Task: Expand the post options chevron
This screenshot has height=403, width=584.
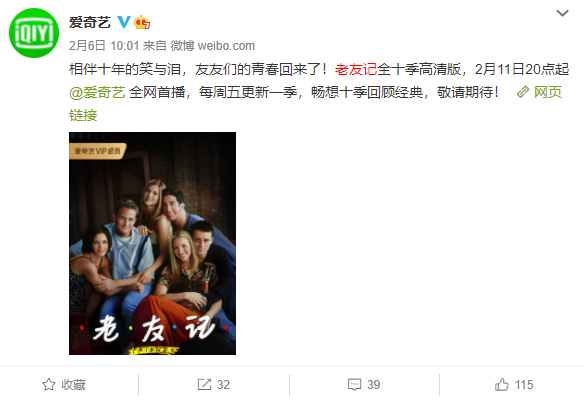Action: click(x=562, y=13)
